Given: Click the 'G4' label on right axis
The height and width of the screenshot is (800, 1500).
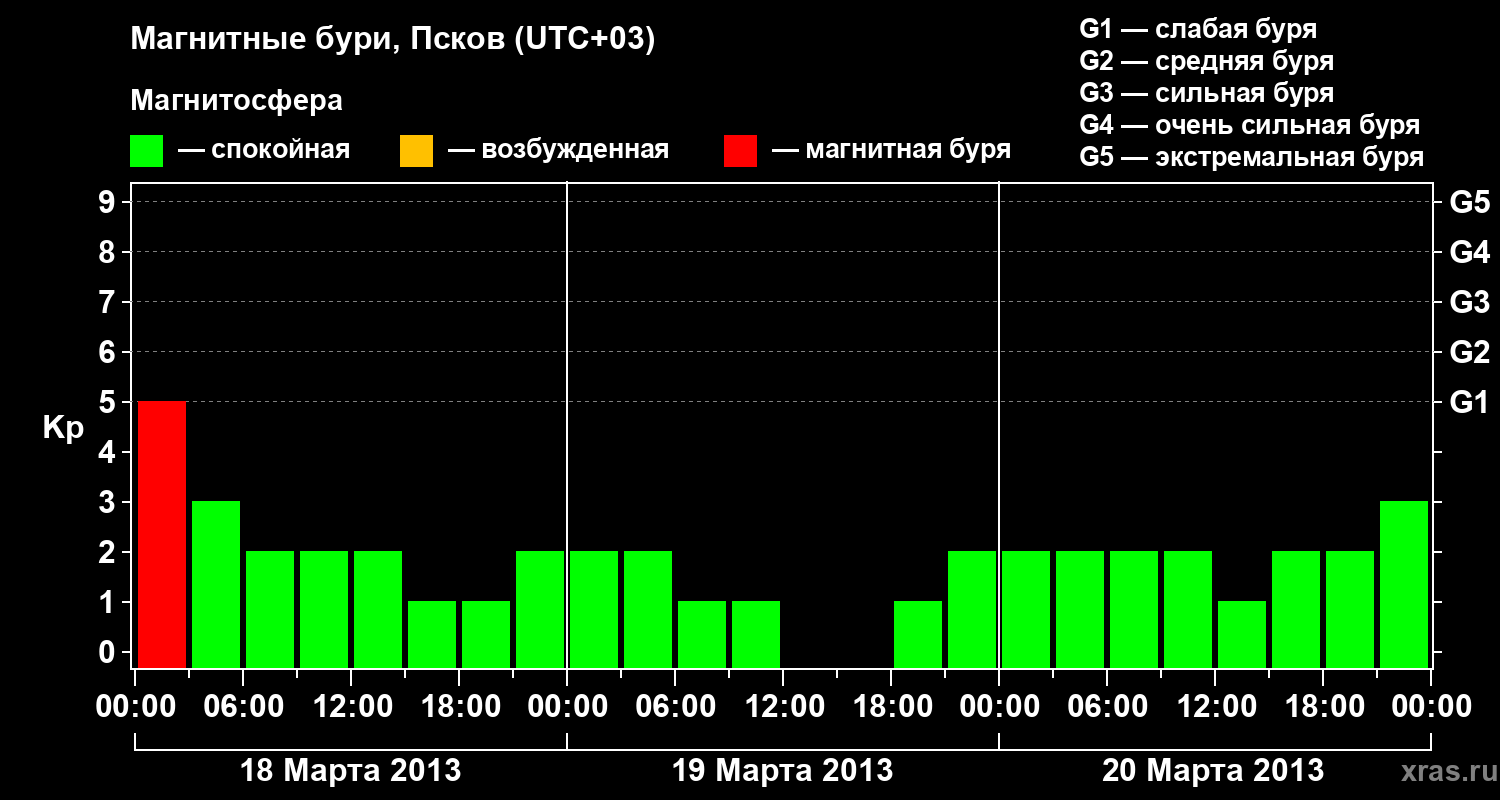Looking at the screenshot, I should point(1469,253).
